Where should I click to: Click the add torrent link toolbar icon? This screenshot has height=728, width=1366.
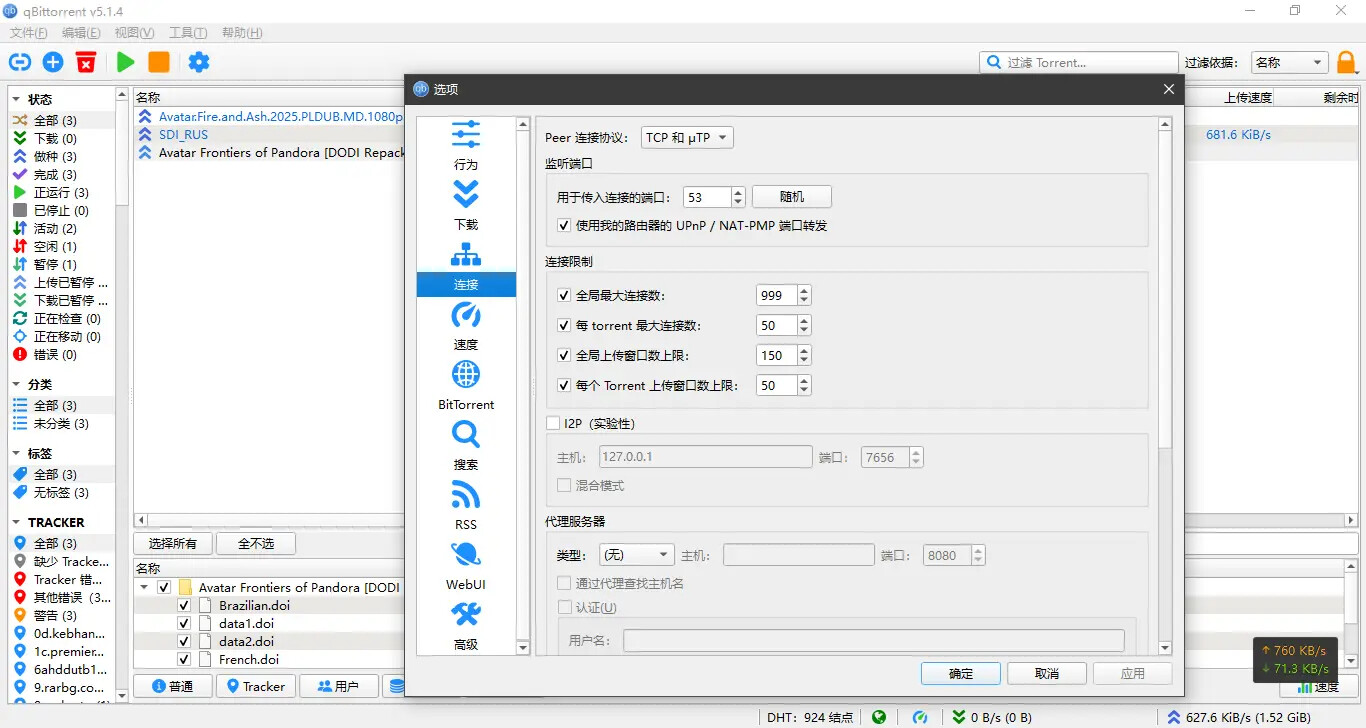[20, 62]
